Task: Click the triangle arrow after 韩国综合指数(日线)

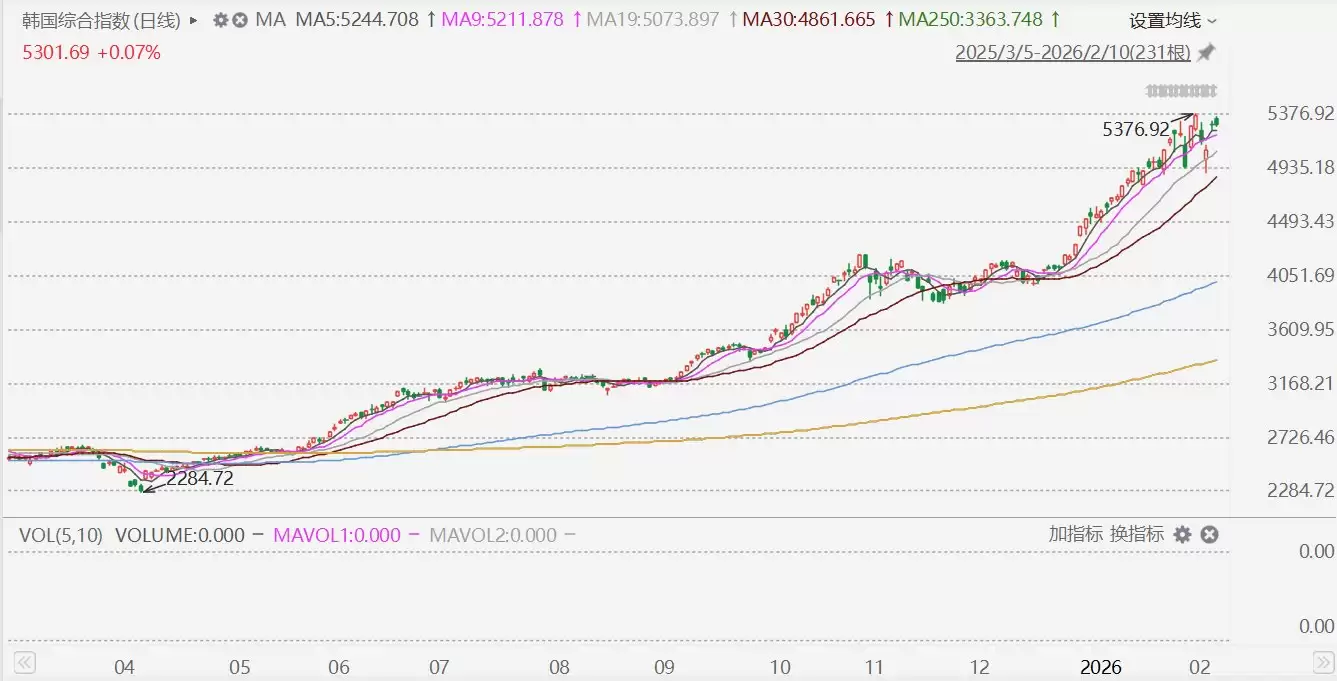Action: [193, 20]
